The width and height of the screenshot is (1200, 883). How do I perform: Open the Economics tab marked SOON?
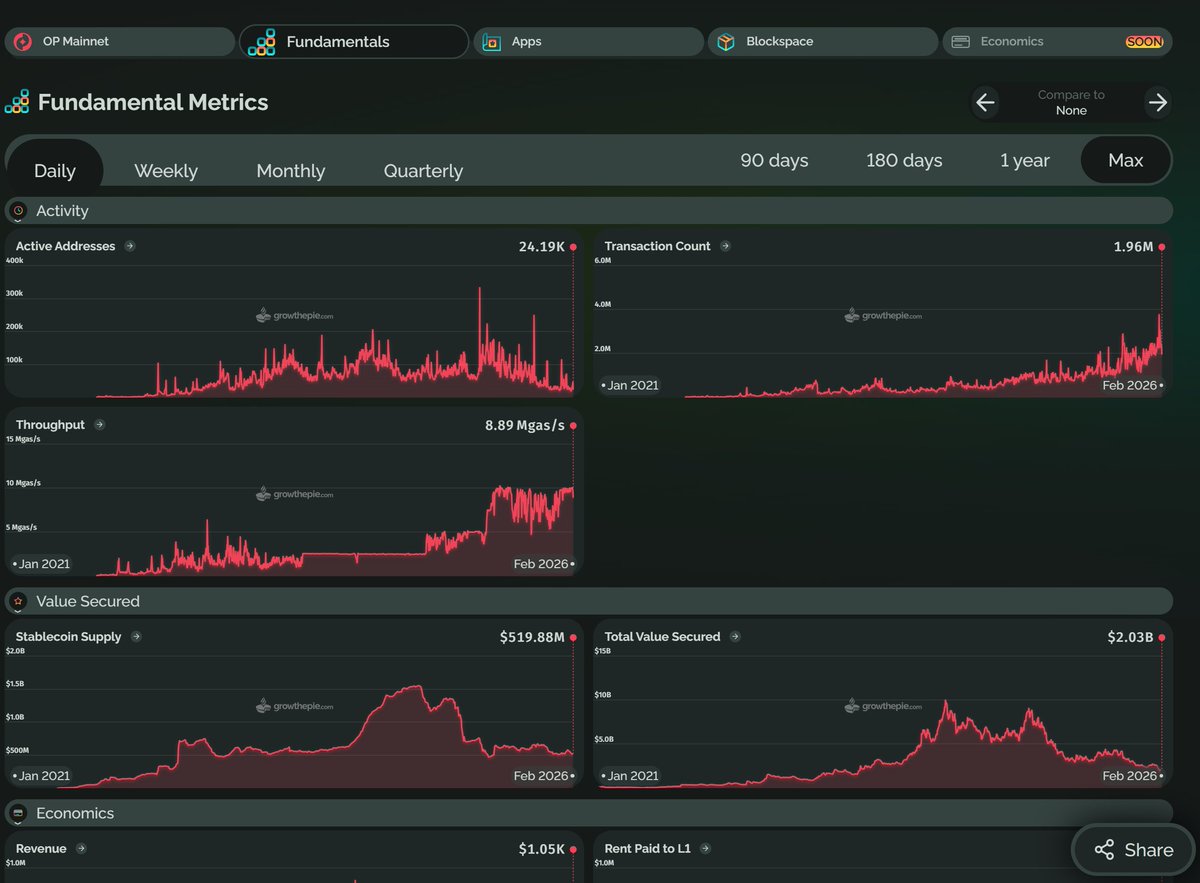point(1057,42)
